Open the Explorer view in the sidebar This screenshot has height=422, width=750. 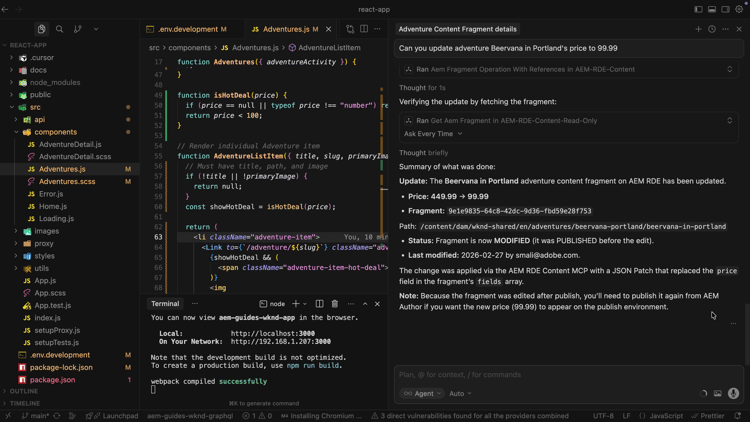click(41, 29)
